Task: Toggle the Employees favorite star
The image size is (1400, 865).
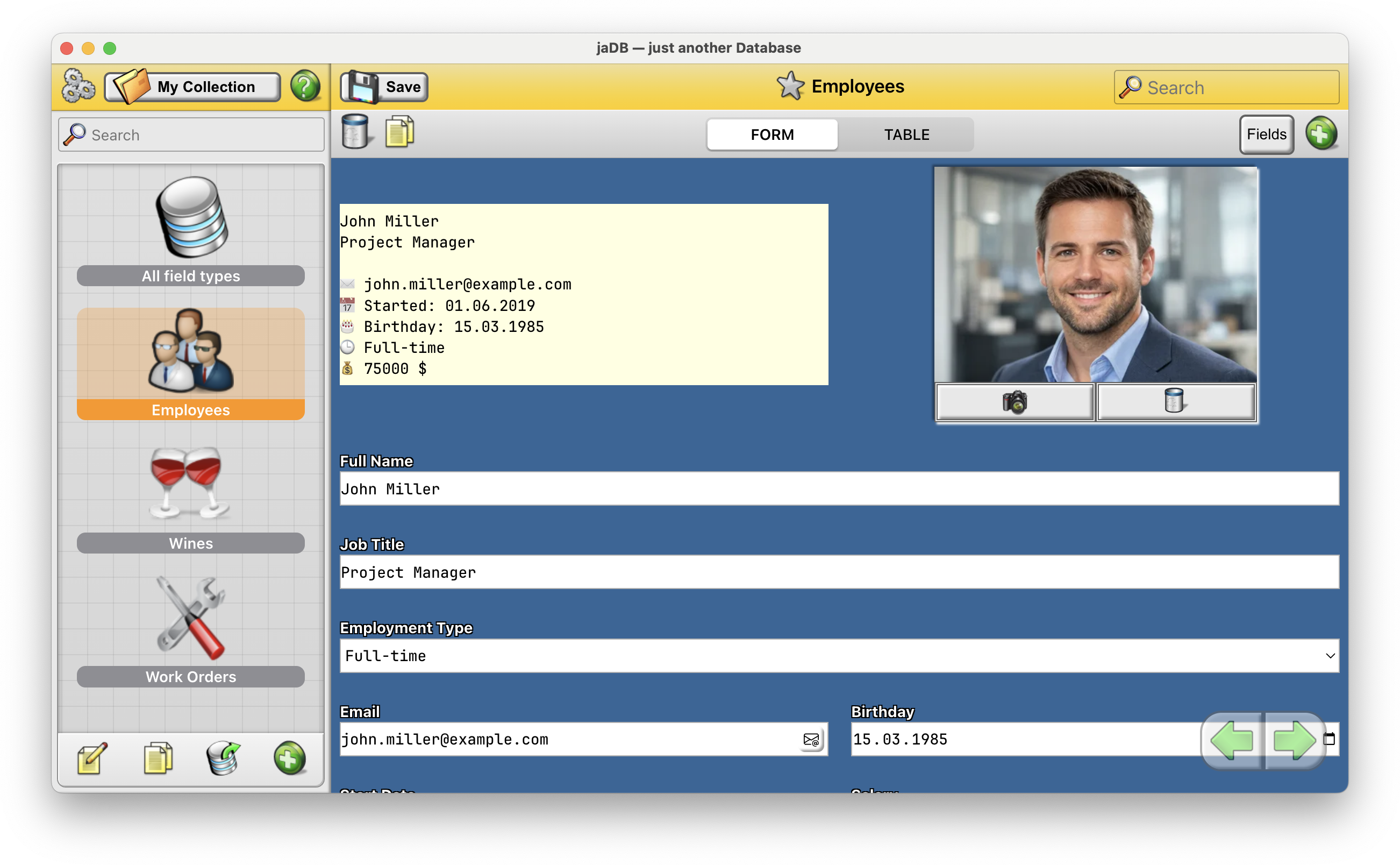Action: (791, 86)
